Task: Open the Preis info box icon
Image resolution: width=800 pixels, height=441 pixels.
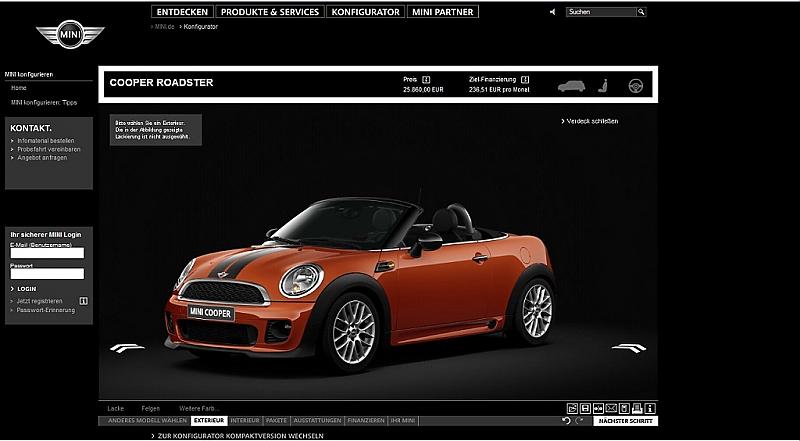Action: click(426, 78)
